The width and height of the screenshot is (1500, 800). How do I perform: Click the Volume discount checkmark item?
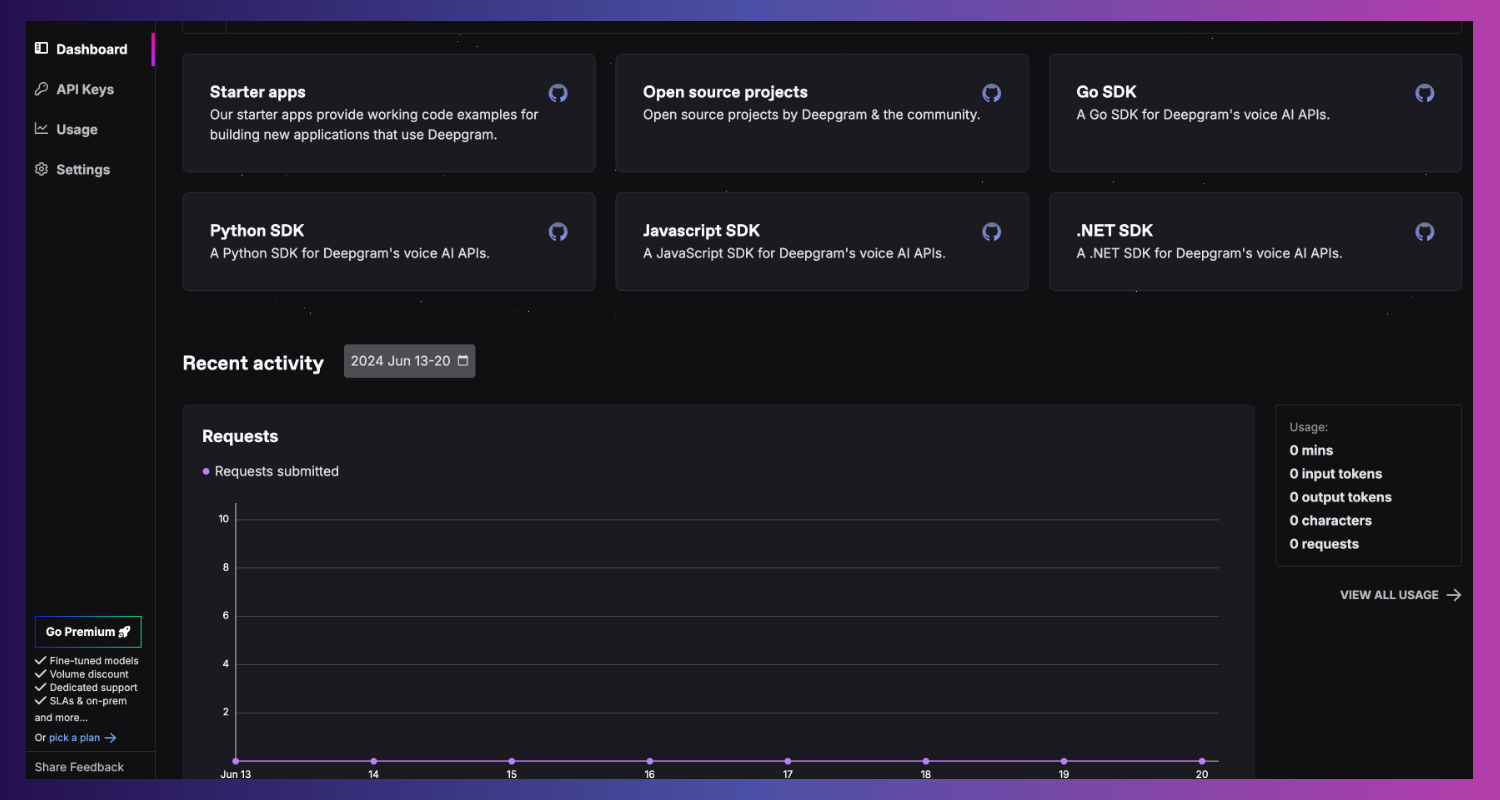tap(83, 674)
